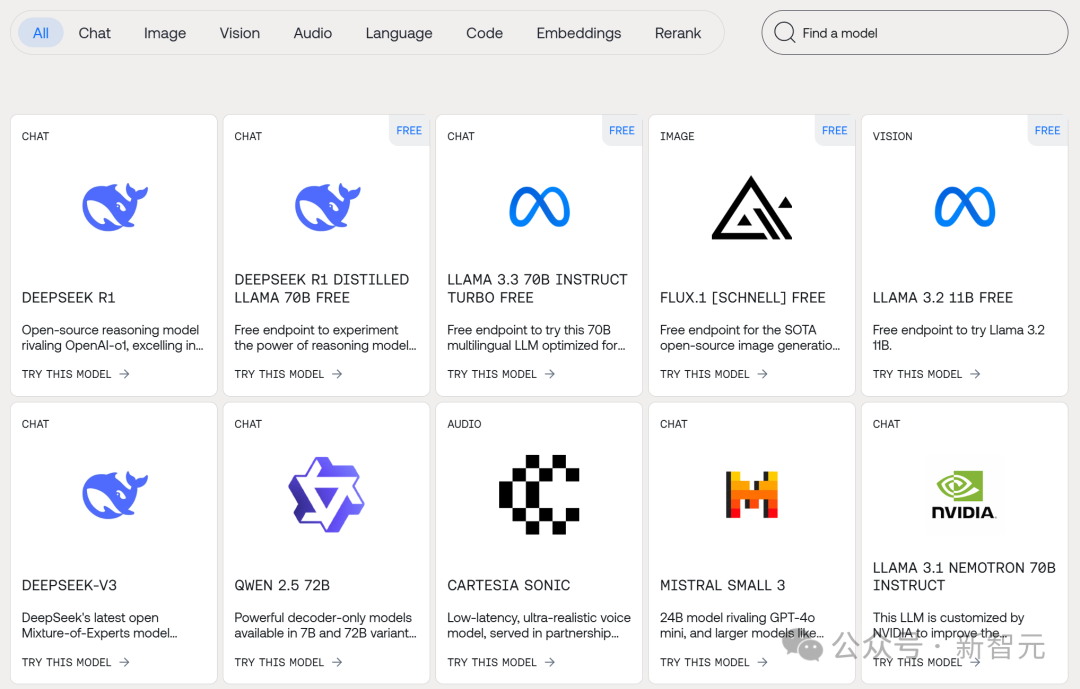This screenshot has height=689, width=1080.
Task: Filter models by Embeddings tab
Action: click(579, 33)
